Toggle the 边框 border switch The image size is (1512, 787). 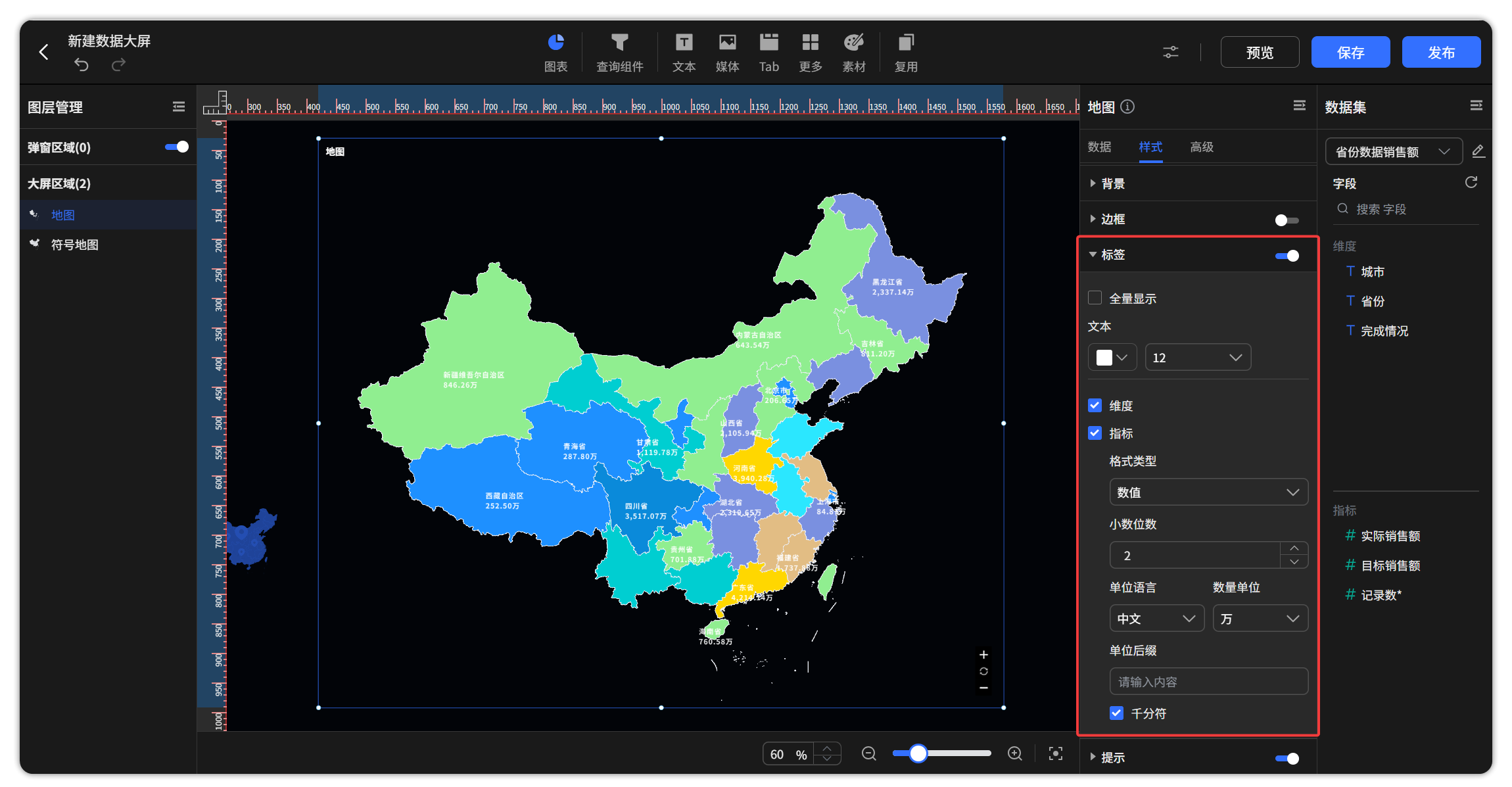(x=1287, y=220)
